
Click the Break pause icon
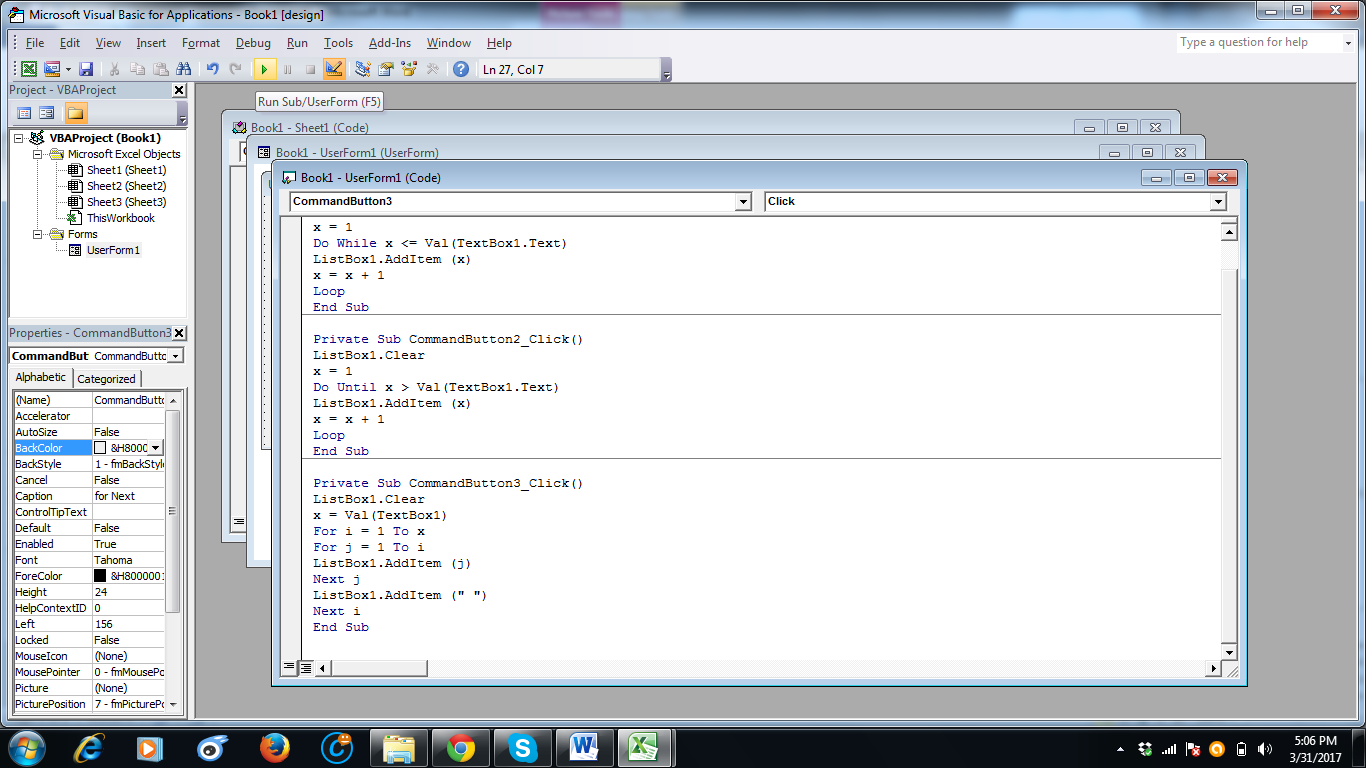click(288, 69)
